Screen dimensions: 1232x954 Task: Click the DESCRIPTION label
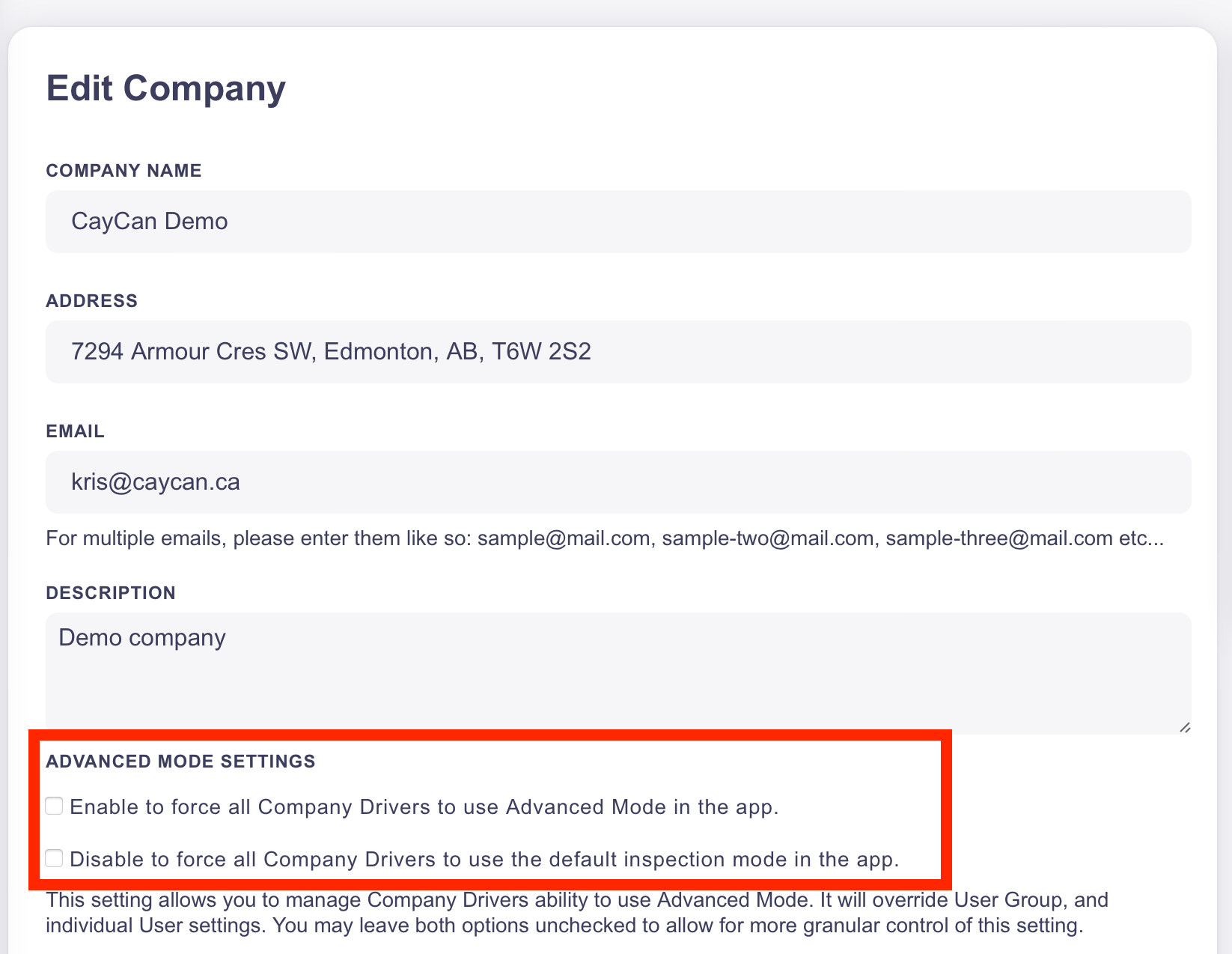[x=111, y=593]
